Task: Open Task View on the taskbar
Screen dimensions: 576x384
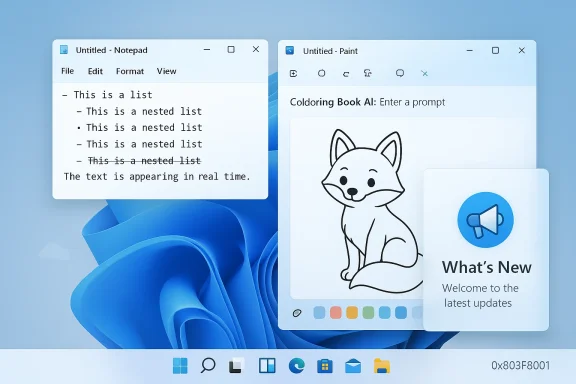Action: (237, 366)
